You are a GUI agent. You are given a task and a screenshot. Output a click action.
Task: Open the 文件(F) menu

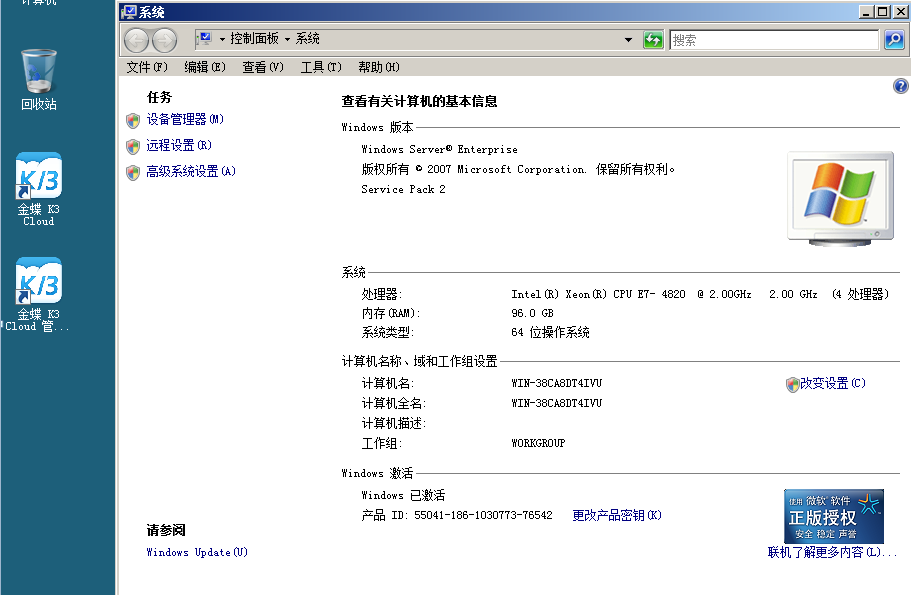(147, 67)
